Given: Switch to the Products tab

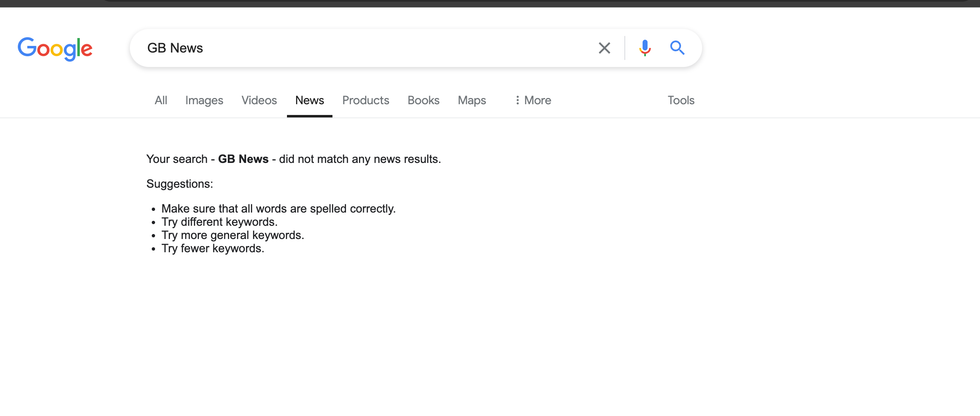Looking at the screenshot, I should (366, 101).
